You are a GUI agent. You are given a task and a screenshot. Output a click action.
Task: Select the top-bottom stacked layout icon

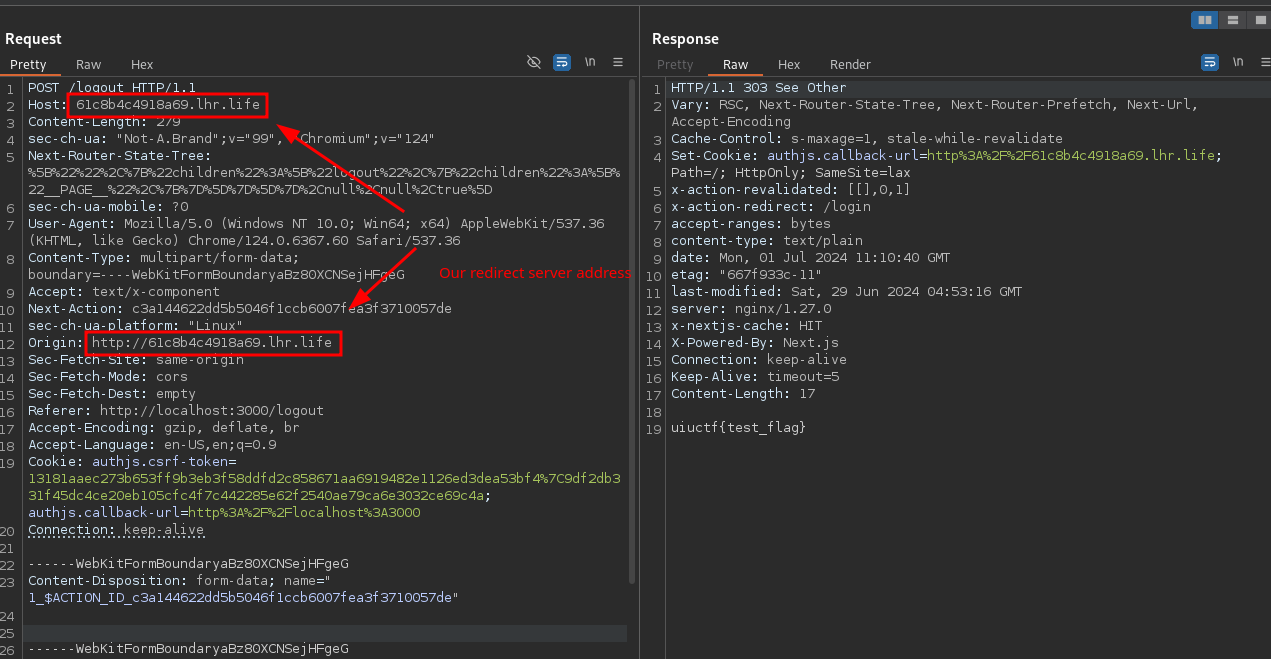tap(1232, 19)
